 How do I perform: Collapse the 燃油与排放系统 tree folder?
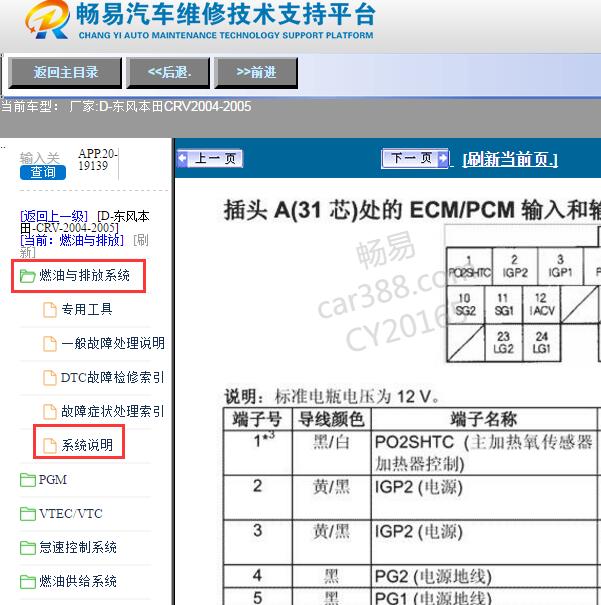tap(84, 275)
